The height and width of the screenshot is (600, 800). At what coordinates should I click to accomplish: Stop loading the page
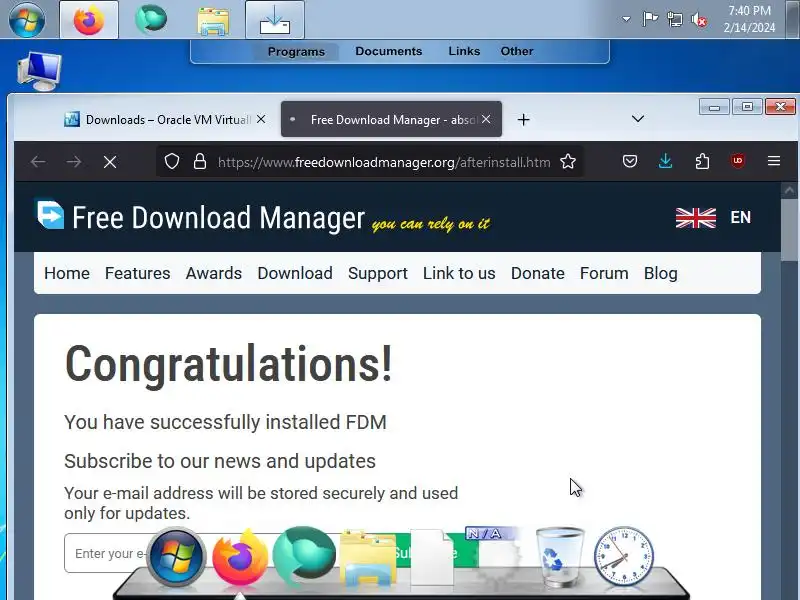coord(110,162)
